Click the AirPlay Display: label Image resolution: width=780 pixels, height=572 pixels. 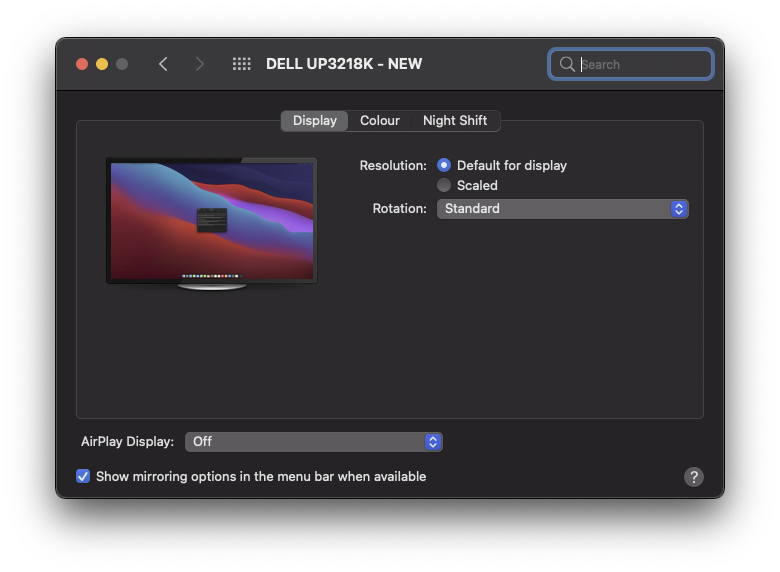tap(127, 442)
